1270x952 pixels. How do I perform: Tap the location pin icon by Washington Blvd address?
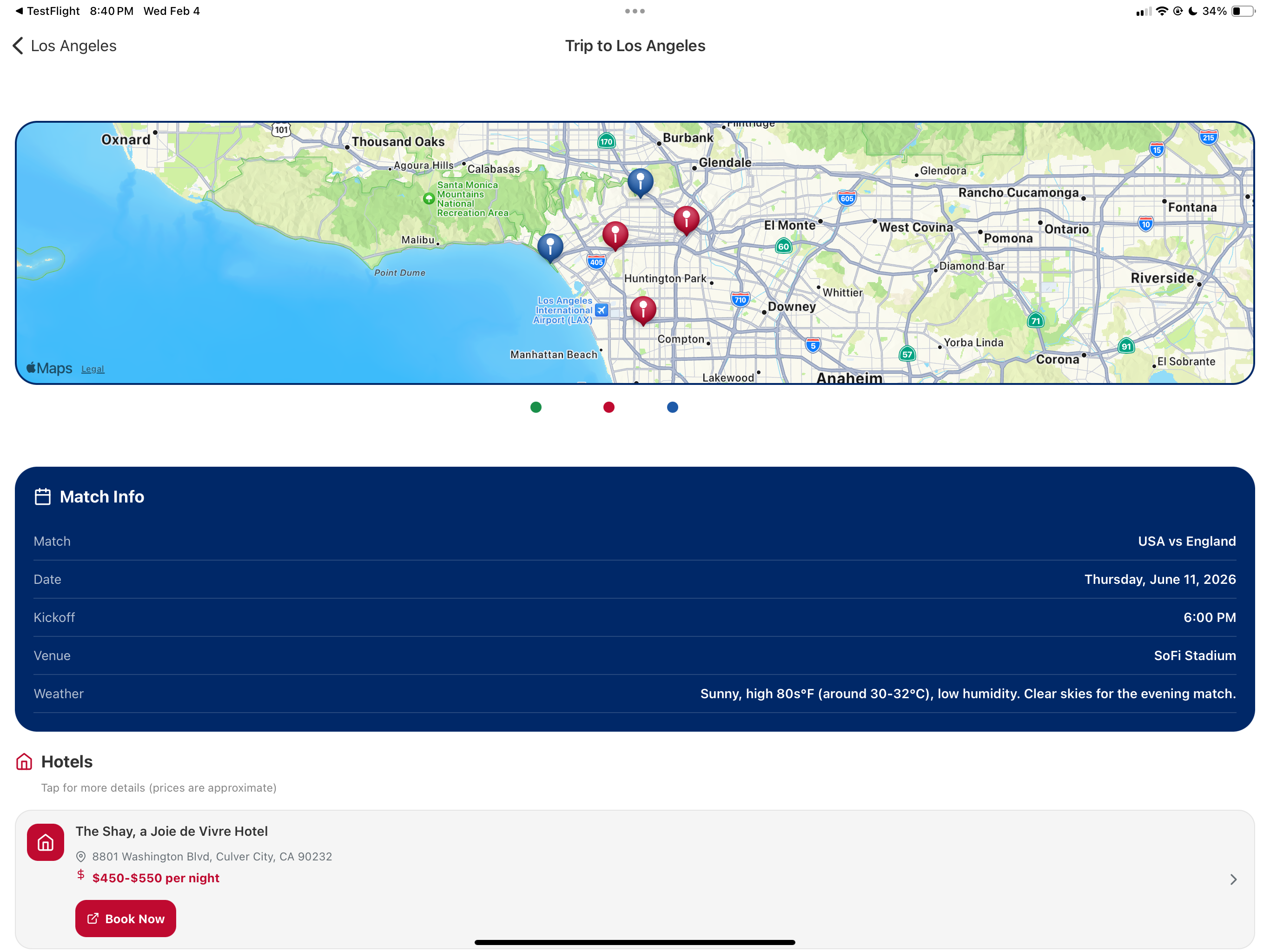(81, 857)
